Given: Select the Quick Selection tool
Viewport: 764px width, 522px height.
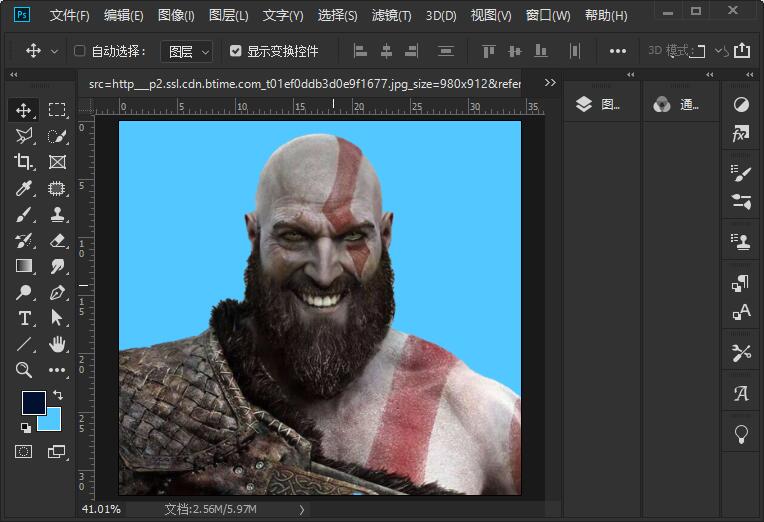Looking at the screenshot, I should tap(57, 136).
